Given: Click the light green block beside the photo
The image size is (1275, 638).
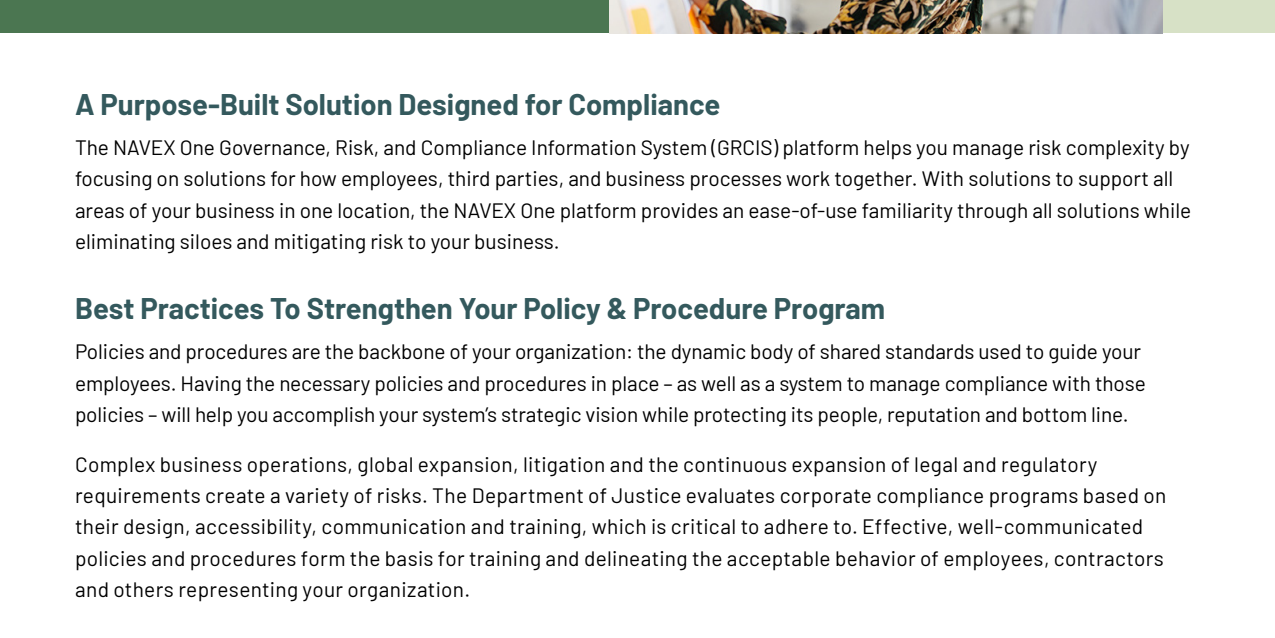Looking at the screenshot, I should (1219, 16).
